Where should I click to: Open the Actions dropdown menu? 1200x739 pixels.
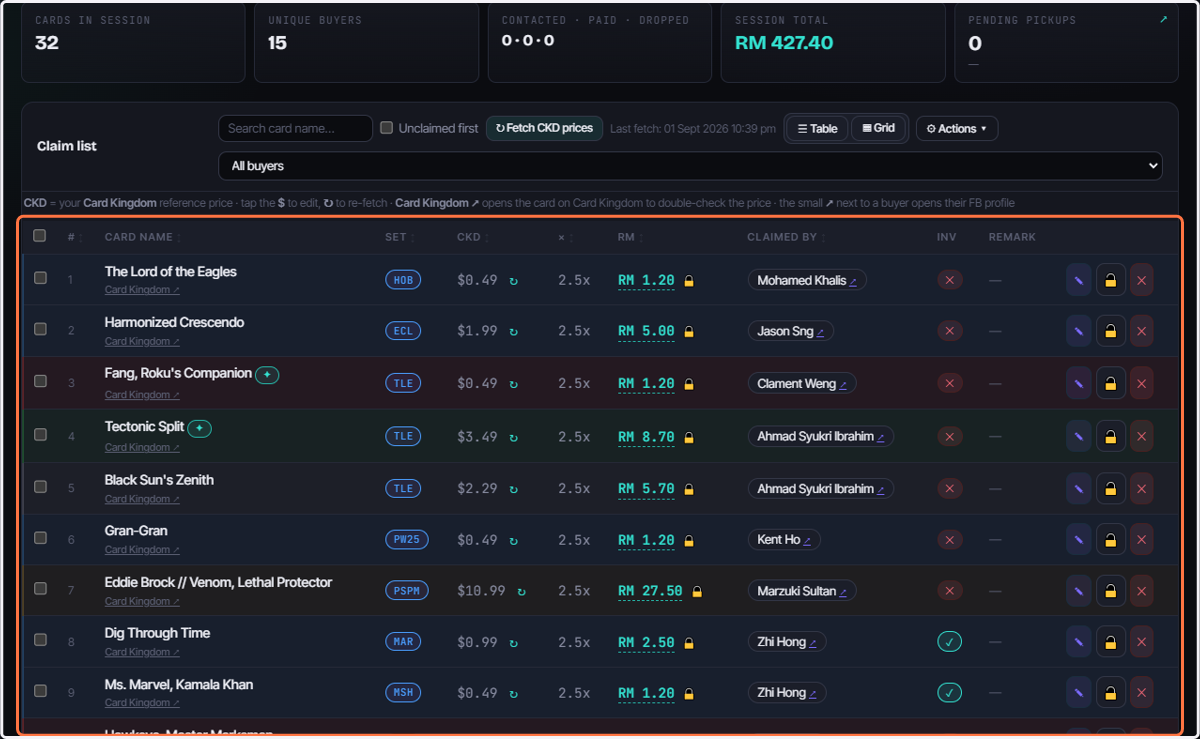(x=957, y=128)
